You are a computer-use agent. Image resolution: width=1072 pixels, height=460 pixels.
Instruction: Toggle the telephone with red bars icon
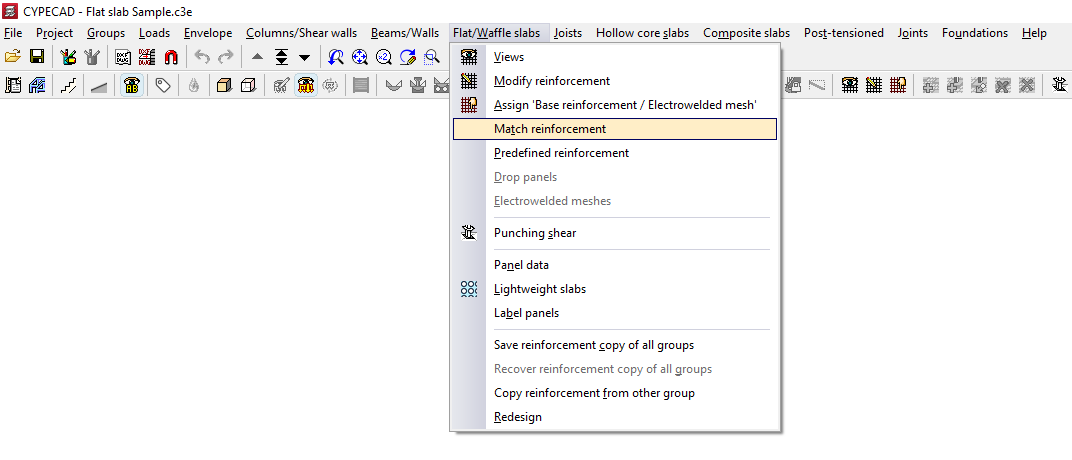tap(306, 85)
